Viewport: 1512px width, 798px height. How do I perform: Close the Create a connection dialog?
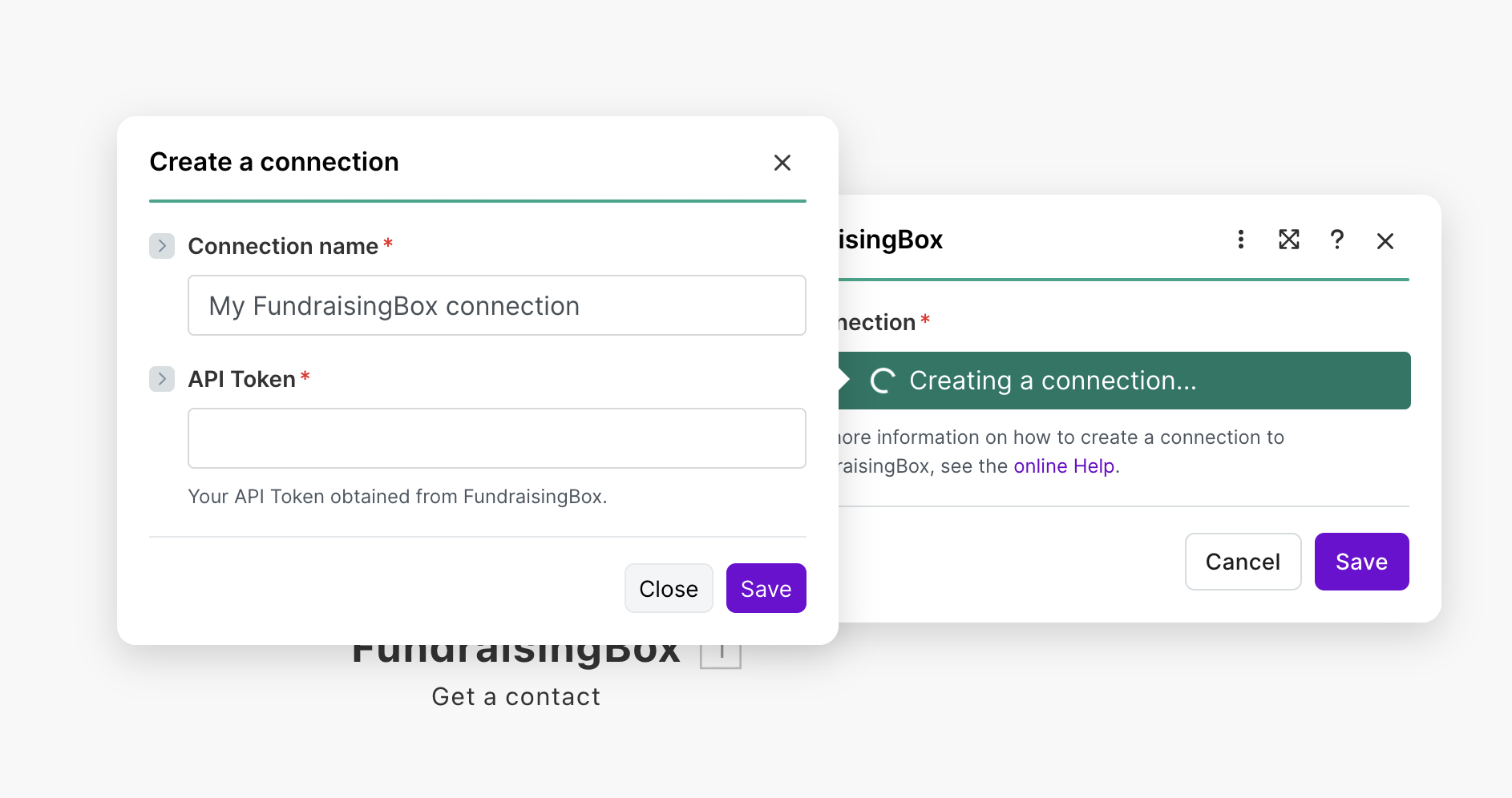coord(782,163)
